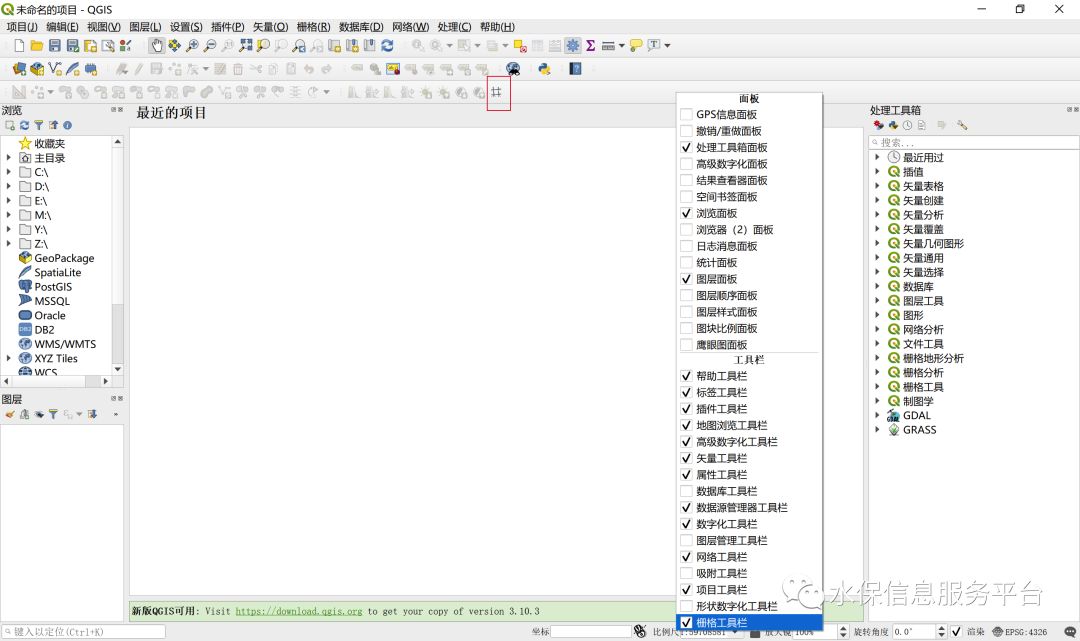Expand the 矢量分析 toolbox group
The width and height of the screenshot is (1080, 641).
pyautogui.click(x=878, y=215)
